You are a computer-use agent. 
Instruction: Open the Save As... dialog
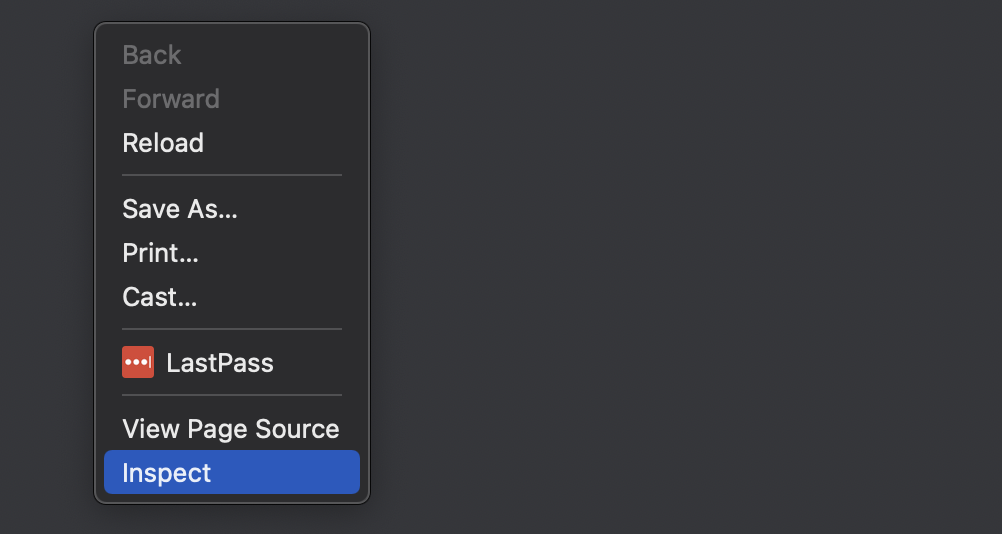180,209
